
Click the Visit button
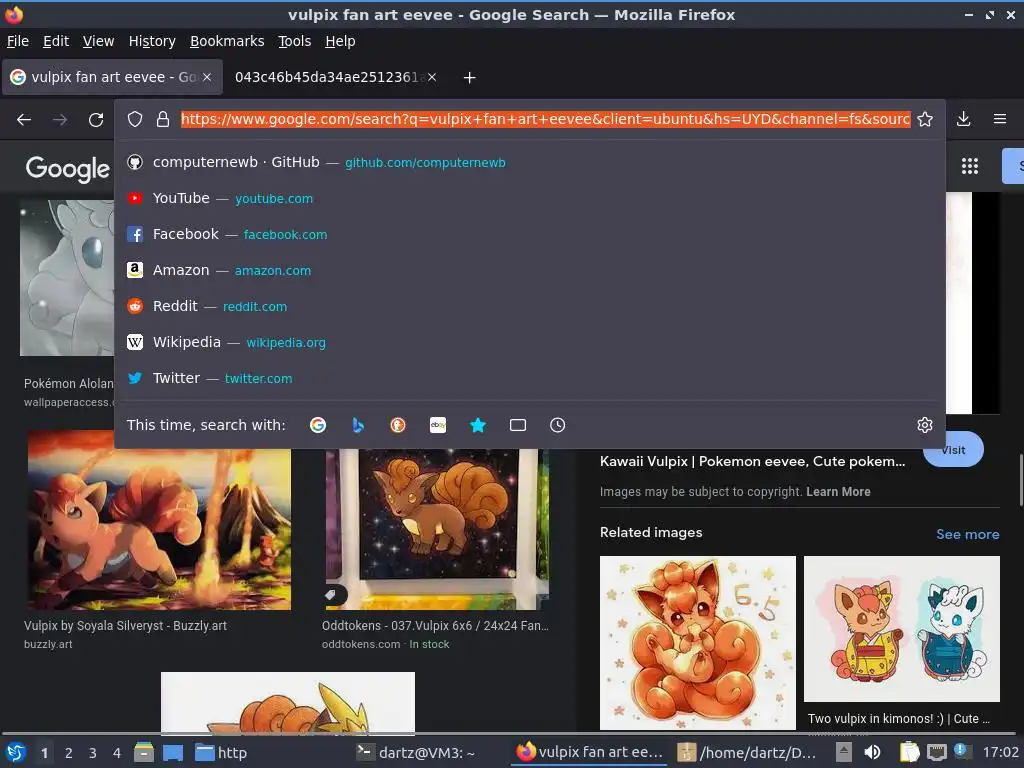(x=953, y=450)
